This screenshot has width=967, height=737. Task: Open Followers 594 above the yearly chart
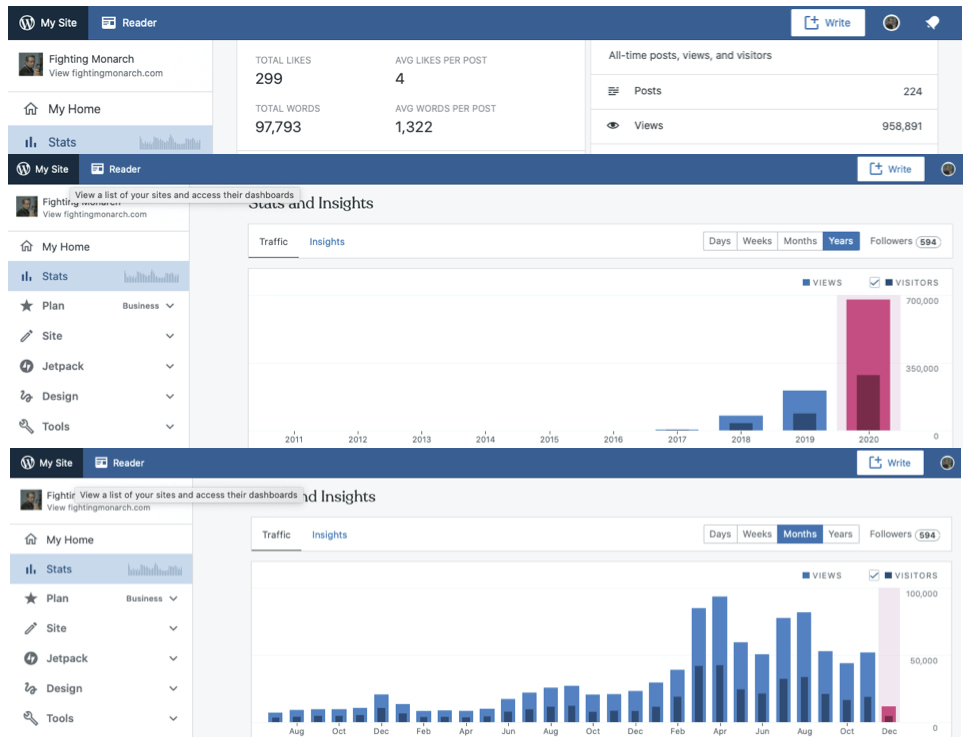click(904, 241)
